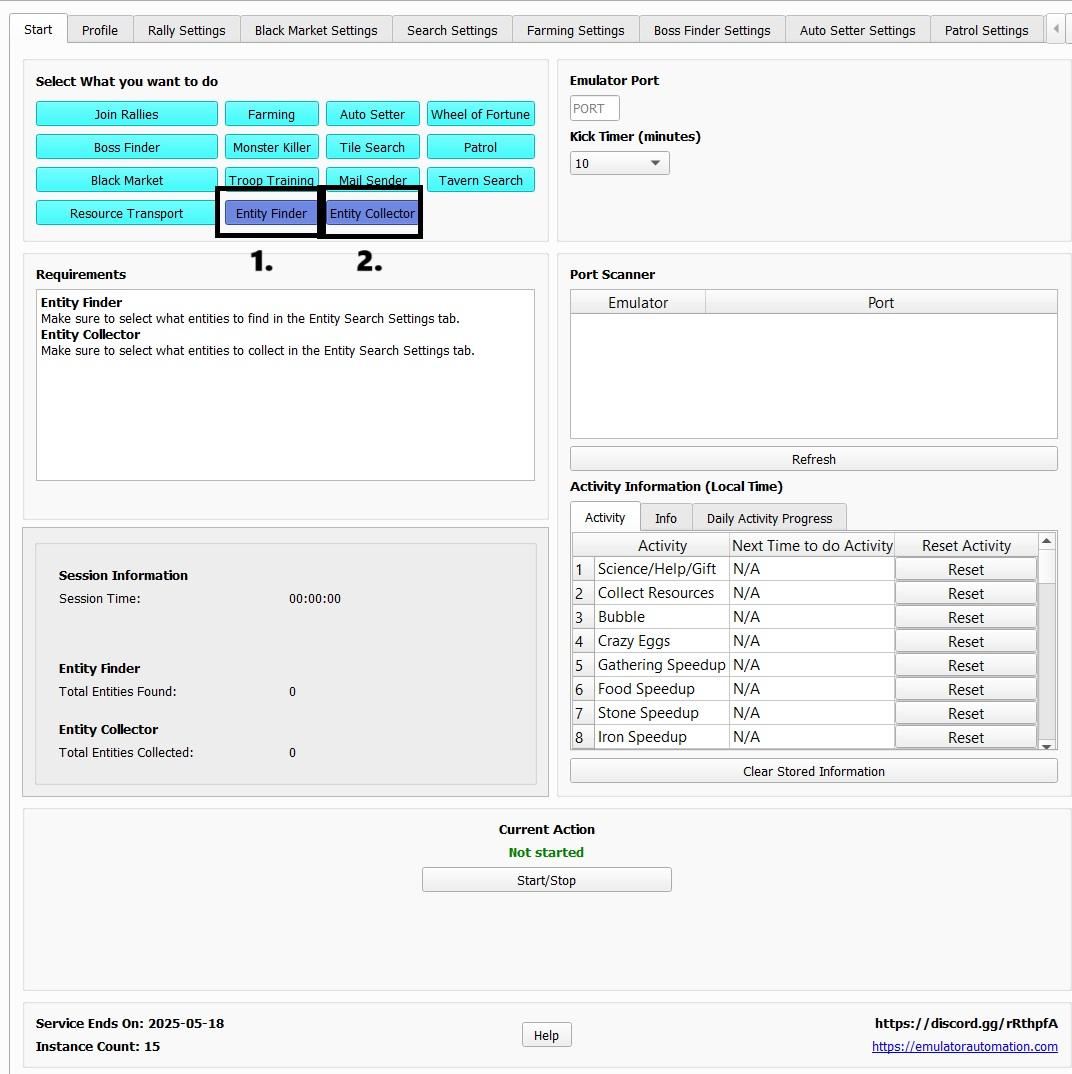1072x1074 pixels.
Task: Reset the Crazy Eggs activity
Action: (x=966, y=641)
